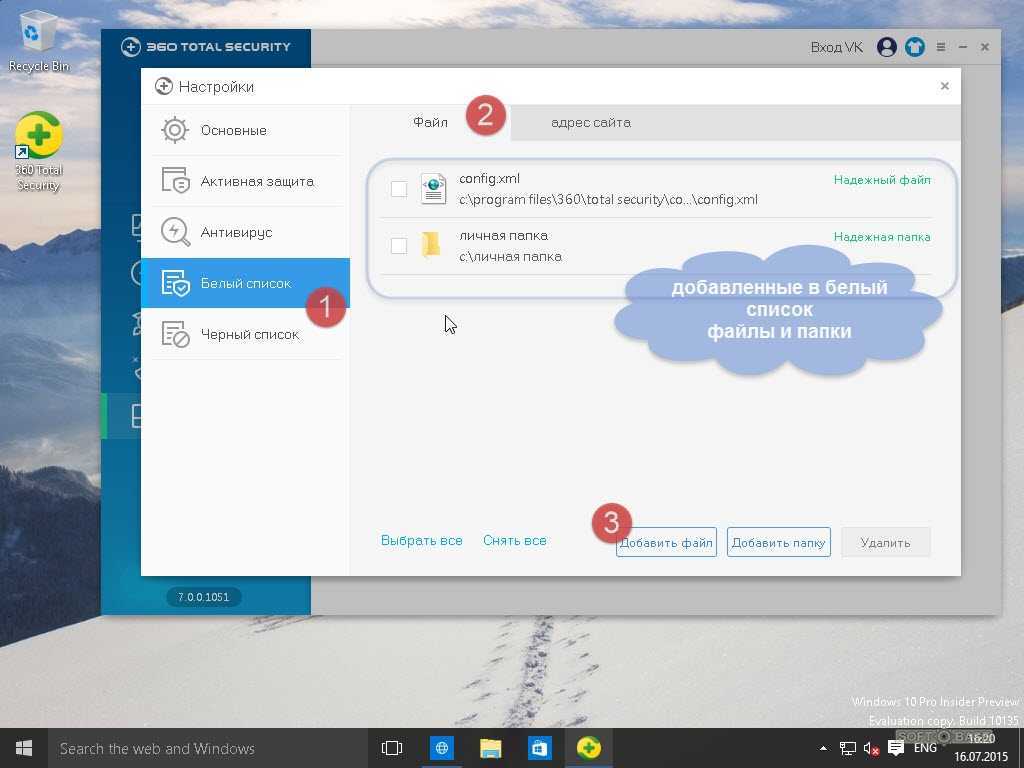
Task: Click the Добавить папку button
Action: tap(778, 542)
